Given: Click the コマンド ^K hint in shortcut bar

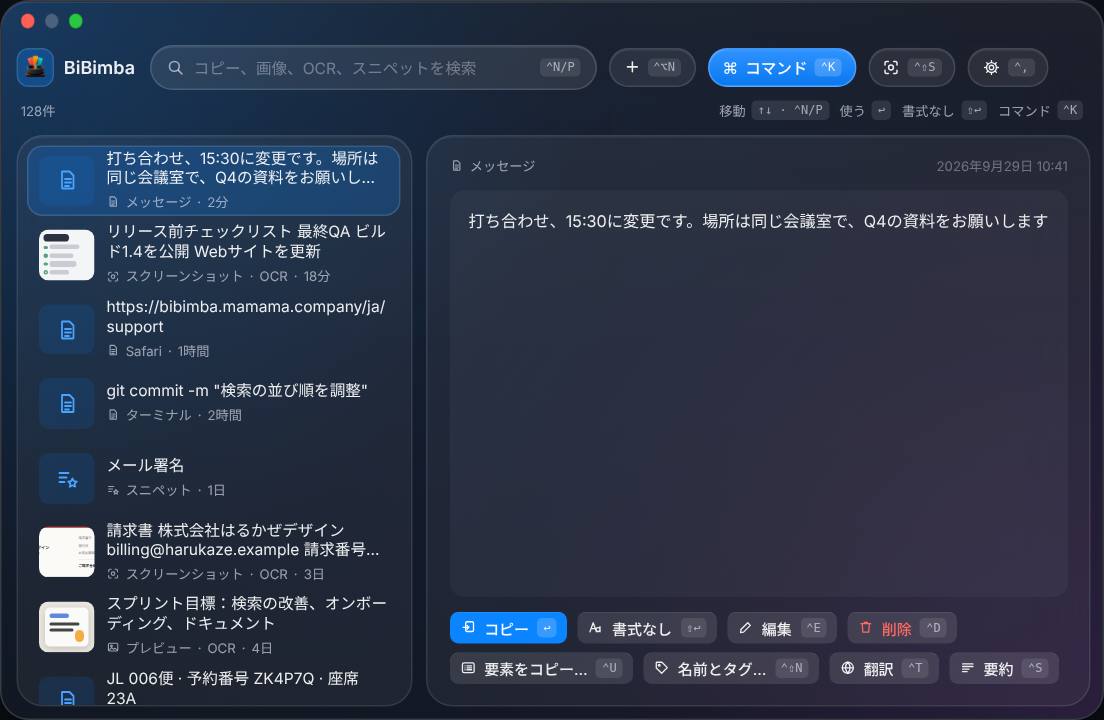Looking at the screenshot, I should tap(1041, 110).
